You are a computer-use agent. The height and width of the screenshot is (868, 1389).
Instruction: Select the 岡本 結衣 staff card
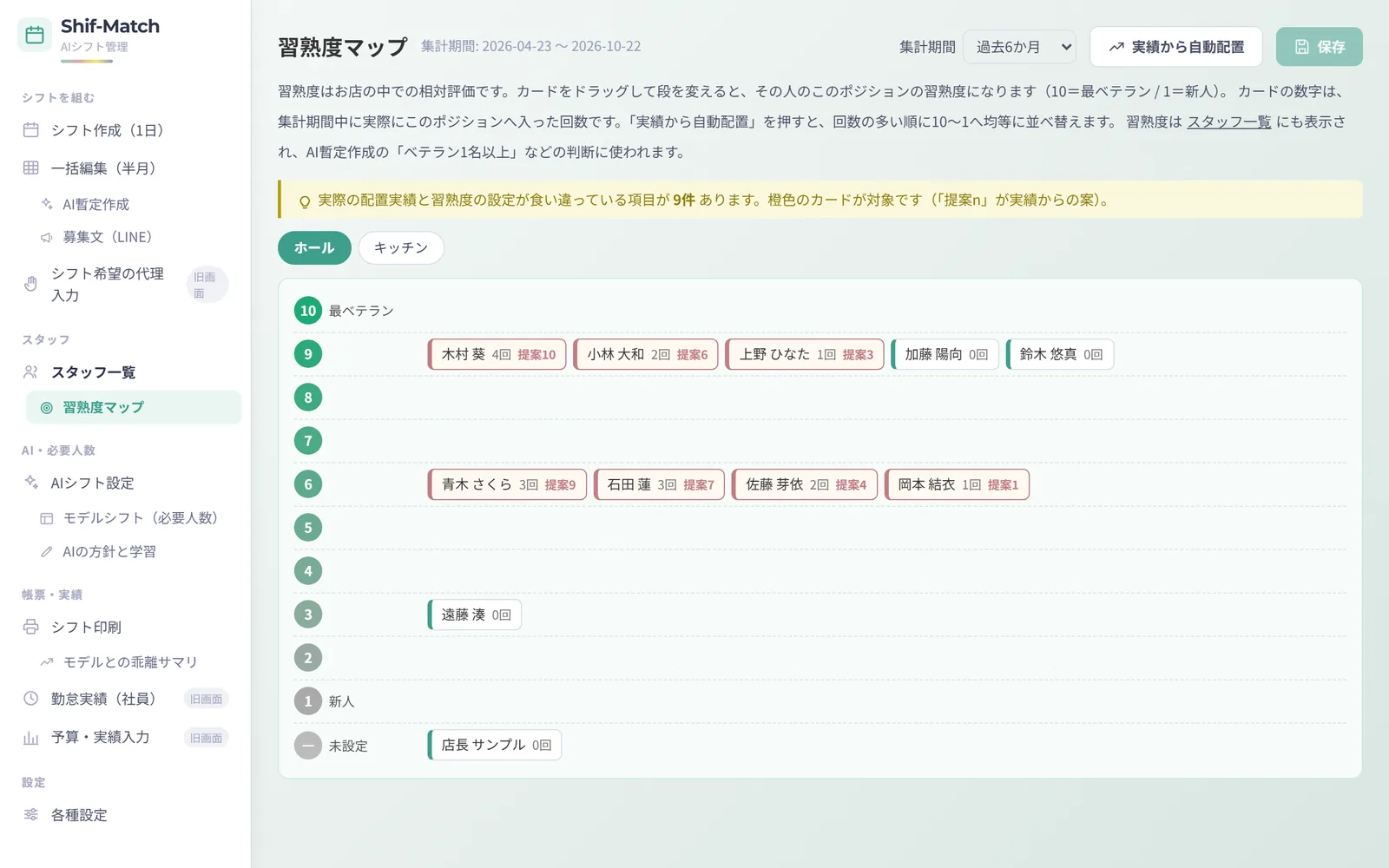coord(958,484)
